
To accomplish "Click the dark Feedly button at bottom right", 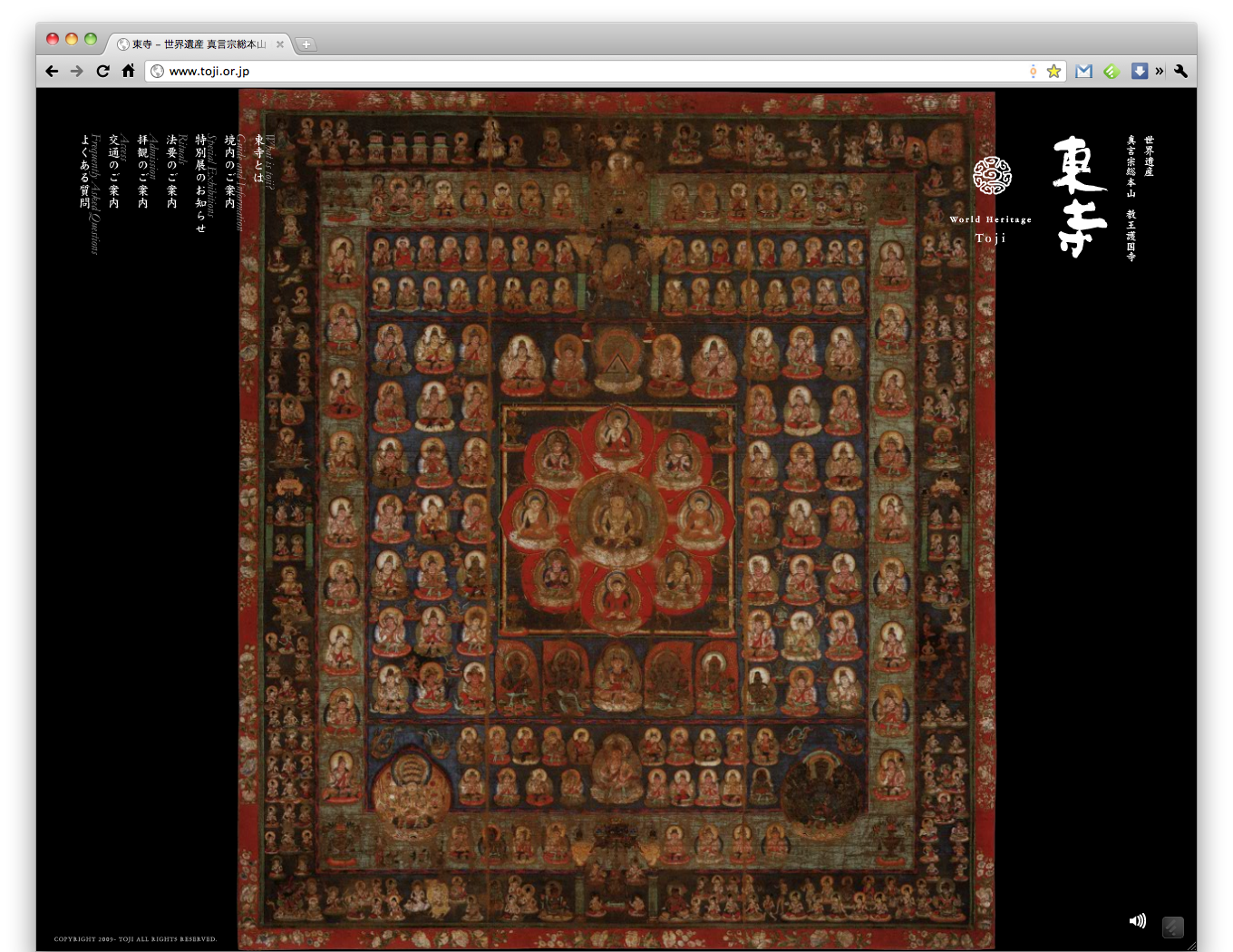I will (1173, 927).
